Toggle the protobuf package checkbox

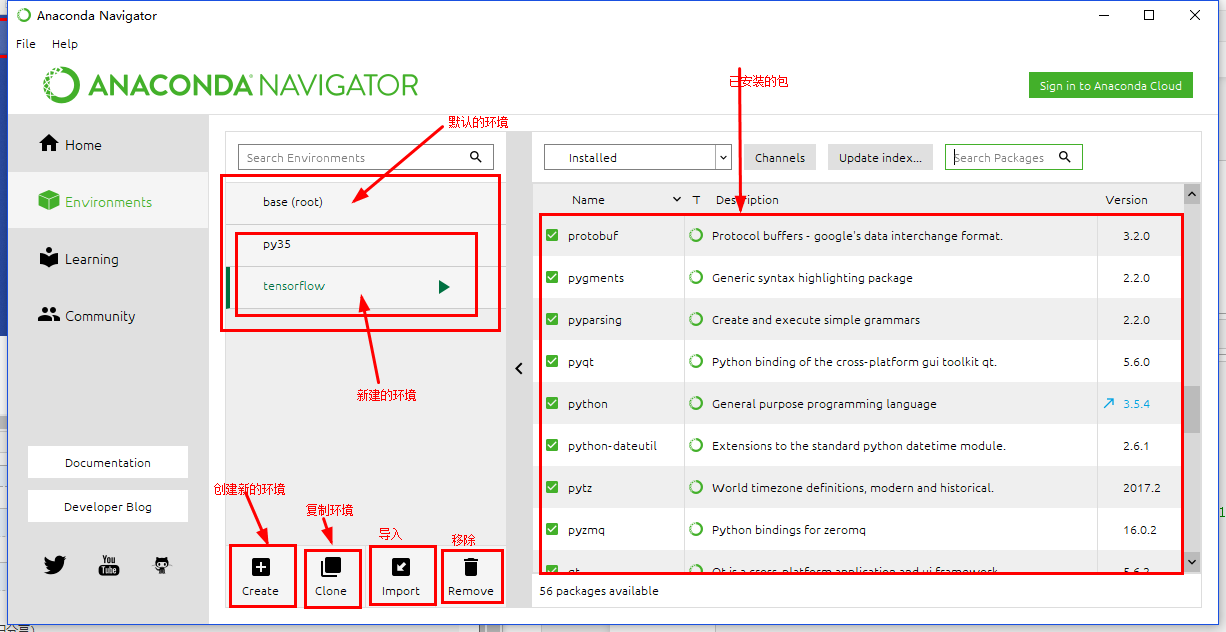pos(552,236)
